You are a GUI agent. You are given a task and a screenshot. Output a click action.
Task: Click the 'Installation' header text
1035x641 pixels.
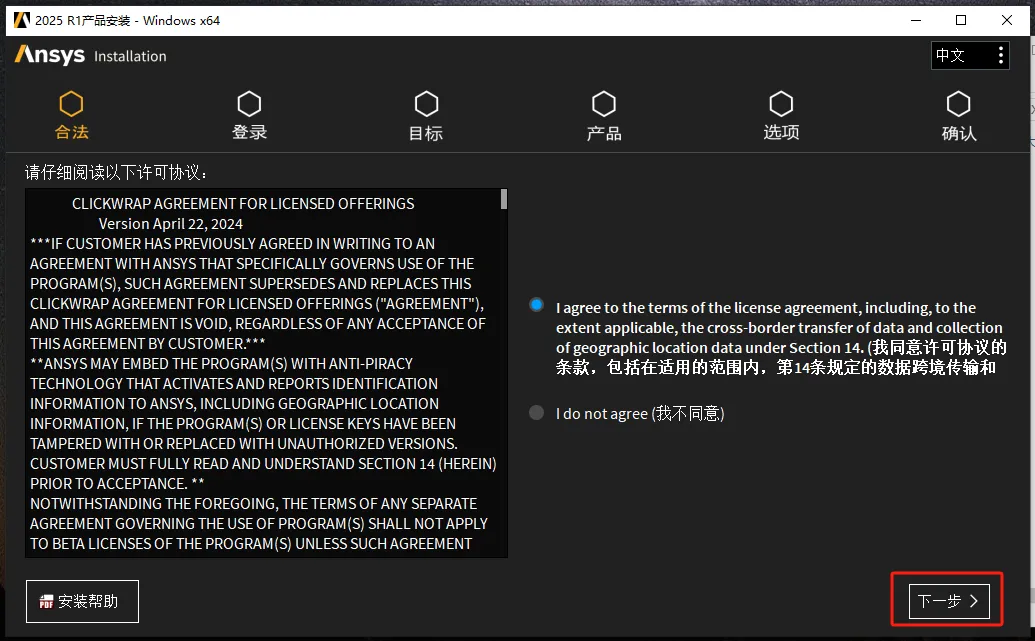click(x=130, y=56)
